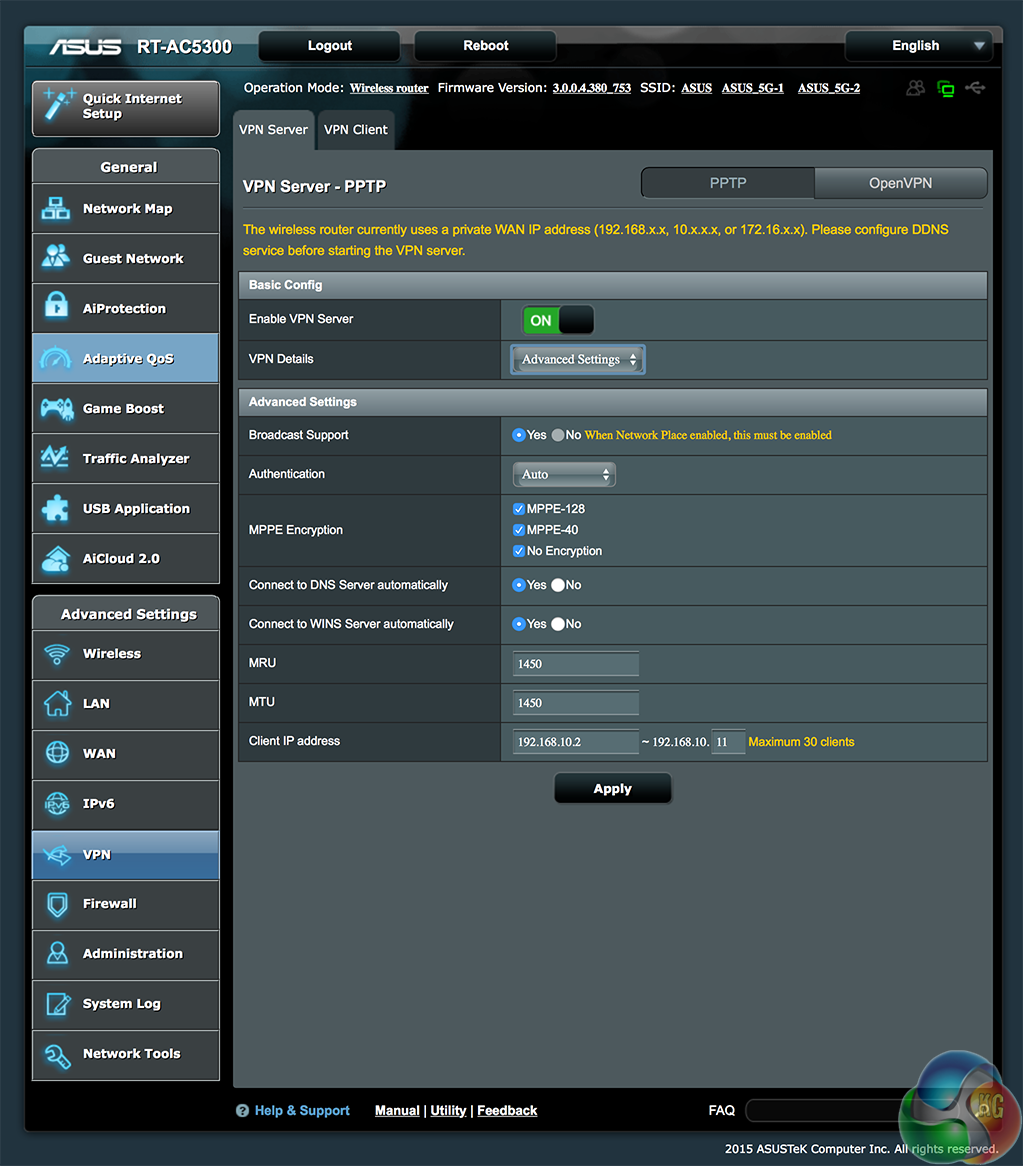1023x1166 pixels.
Task: Click the Adaptive QoS gauge icon
Action: (x=56, y=358)
